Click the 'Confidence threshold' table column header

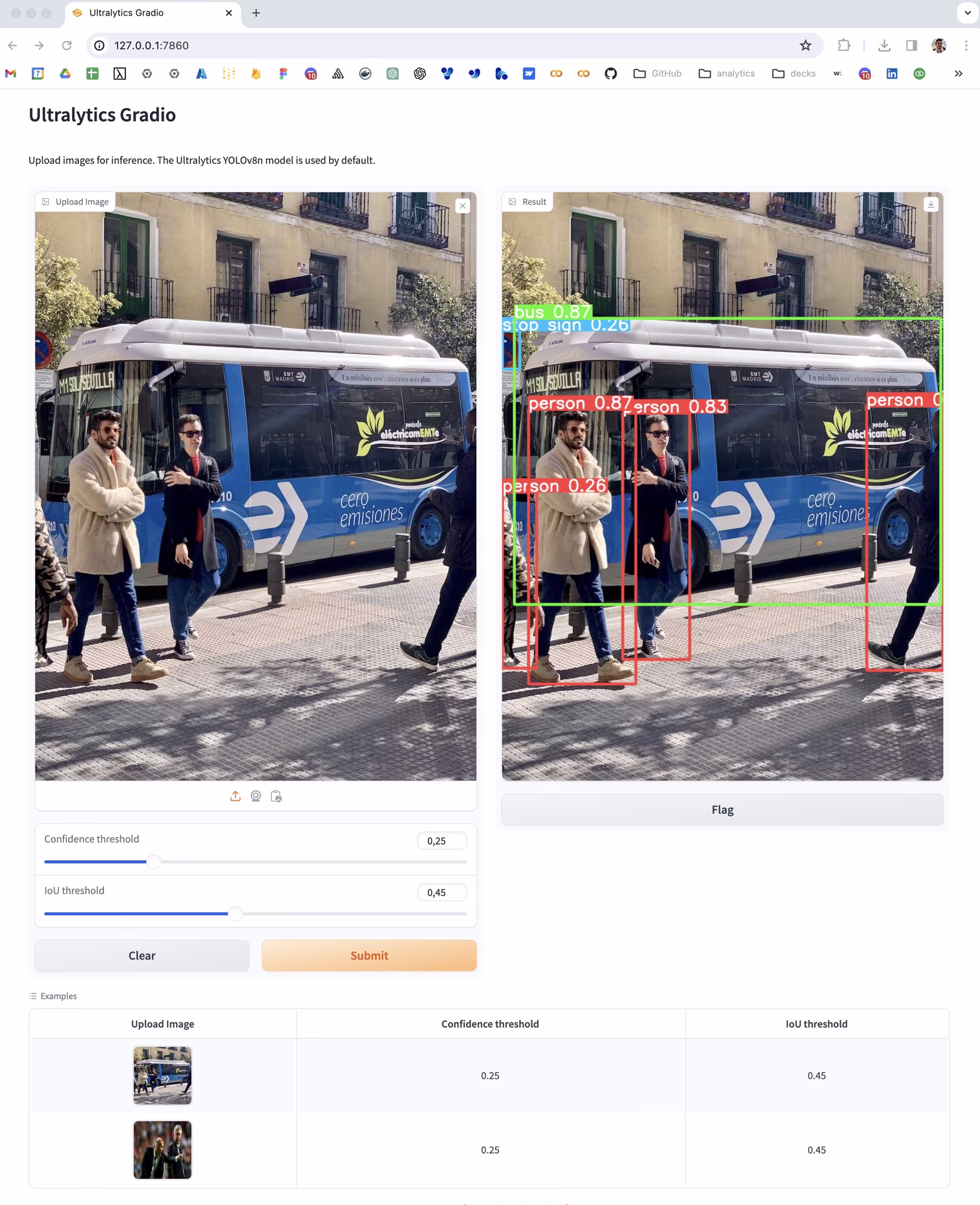pyautogui.click(x=490, y=1024)
